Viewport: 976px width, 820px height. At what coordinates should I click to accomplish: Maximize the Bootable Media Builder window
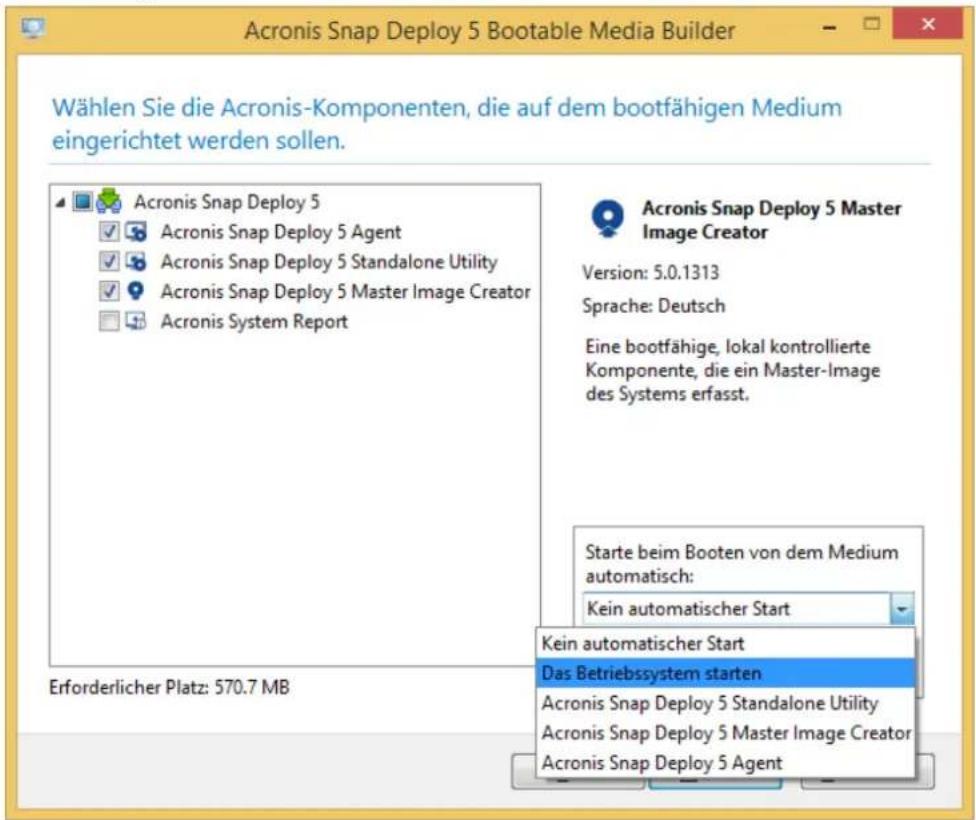click(x=871, y=24)
